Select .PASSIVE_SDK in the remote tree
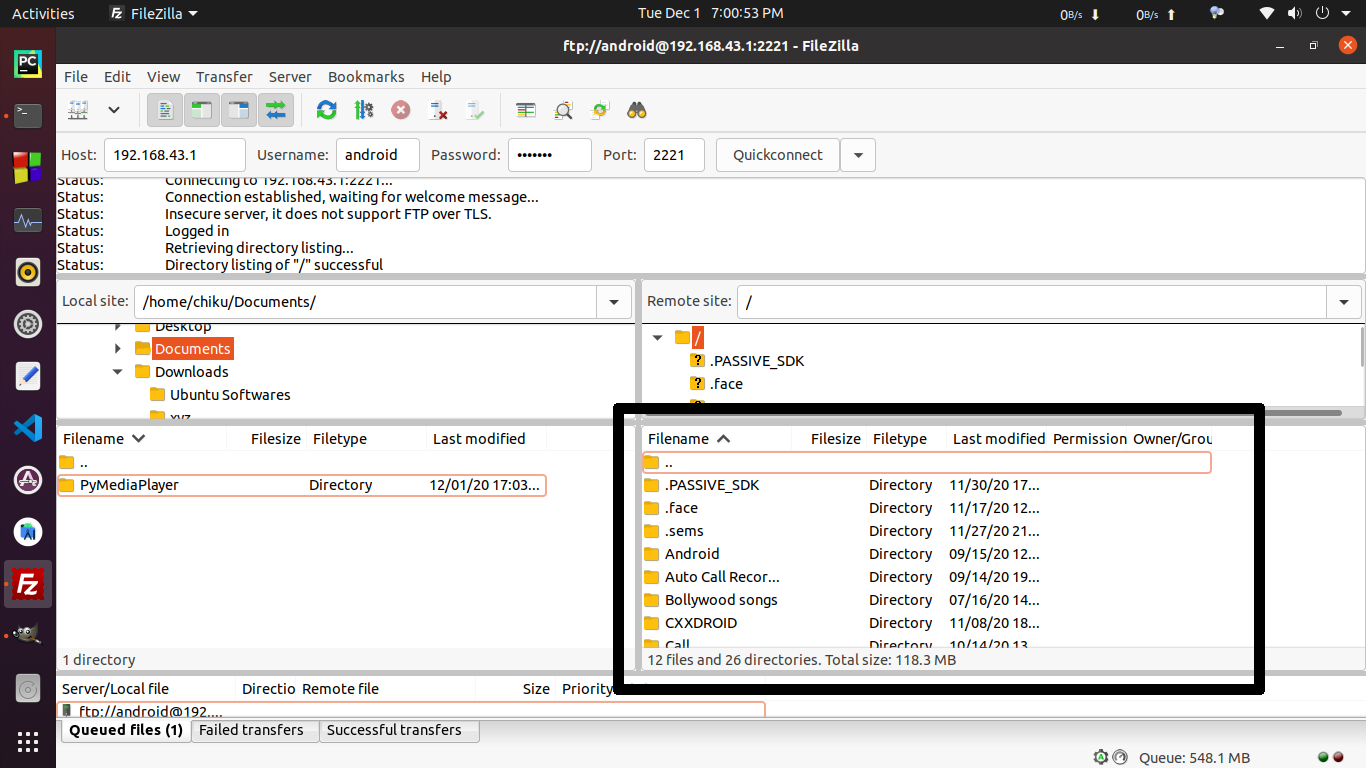The width and height of the screenshot is (1366, 768). [757, 361]
